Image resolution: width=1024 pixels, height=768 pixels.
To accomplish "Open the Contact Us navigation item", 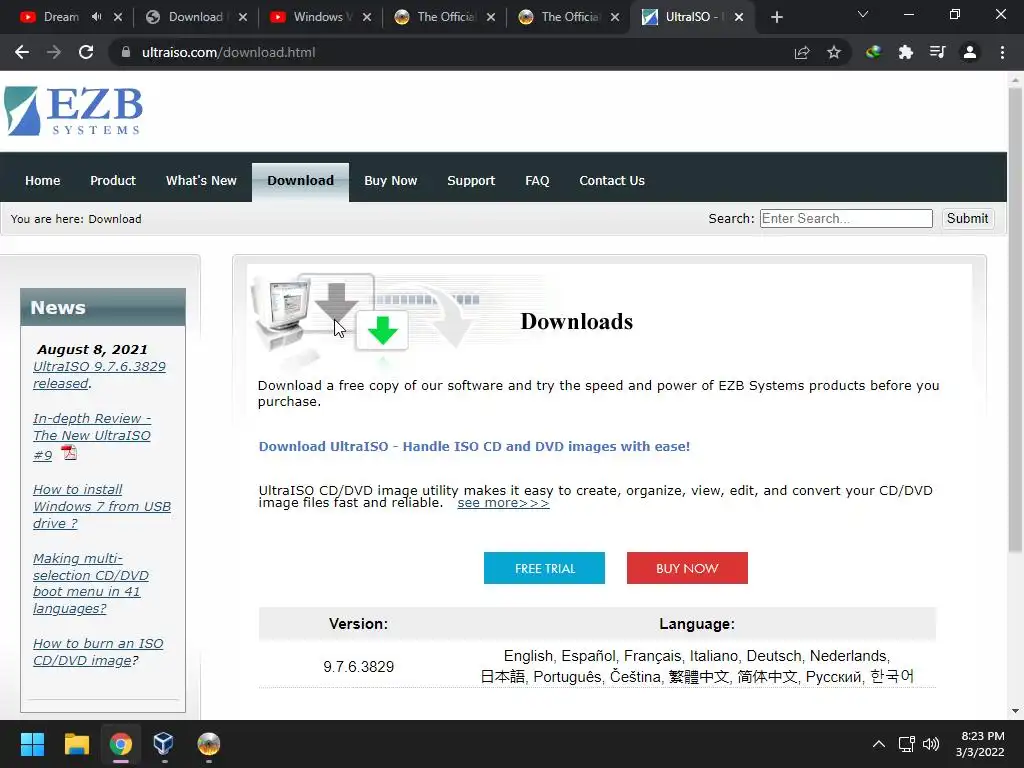I will (x=612, y=181).
